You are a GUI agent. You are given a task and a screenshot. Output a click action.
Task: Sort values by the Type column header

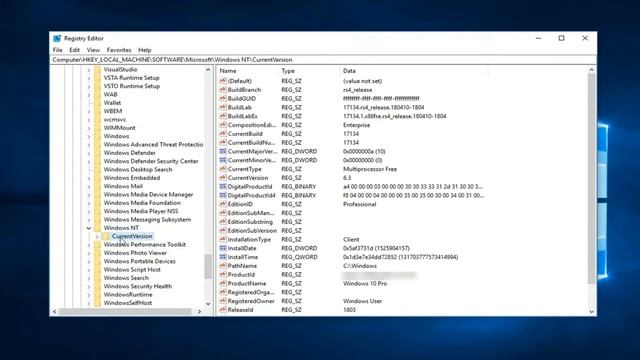[x=309, y=71]
